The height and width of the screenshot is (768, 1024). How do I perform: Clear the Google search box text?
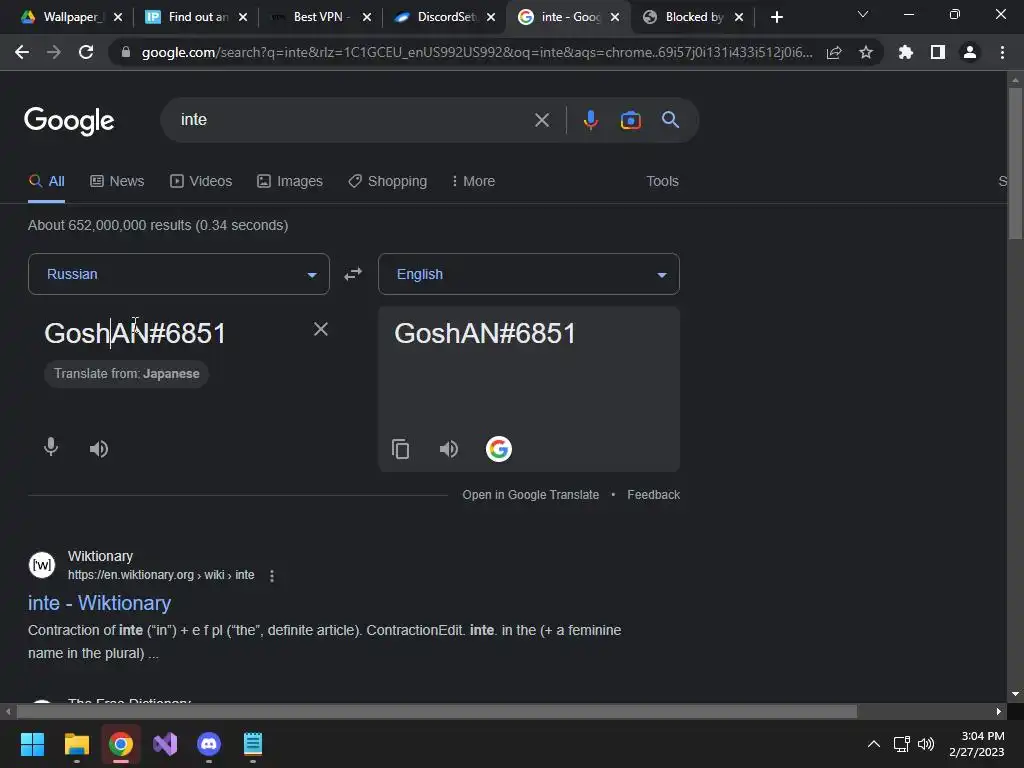pos(542,120)
